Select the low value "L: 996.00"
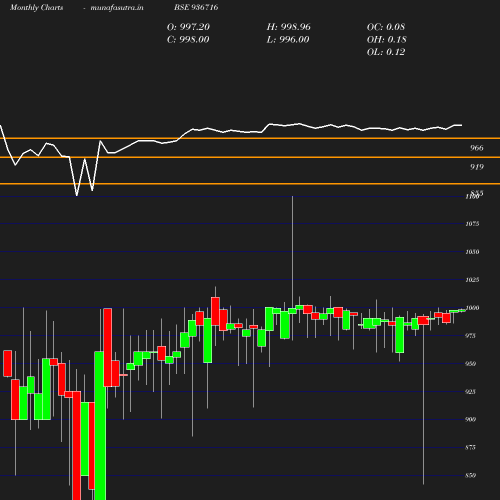The height and width of the screenshot is (500, 500). pyautogui.click(x=288, y=40)
